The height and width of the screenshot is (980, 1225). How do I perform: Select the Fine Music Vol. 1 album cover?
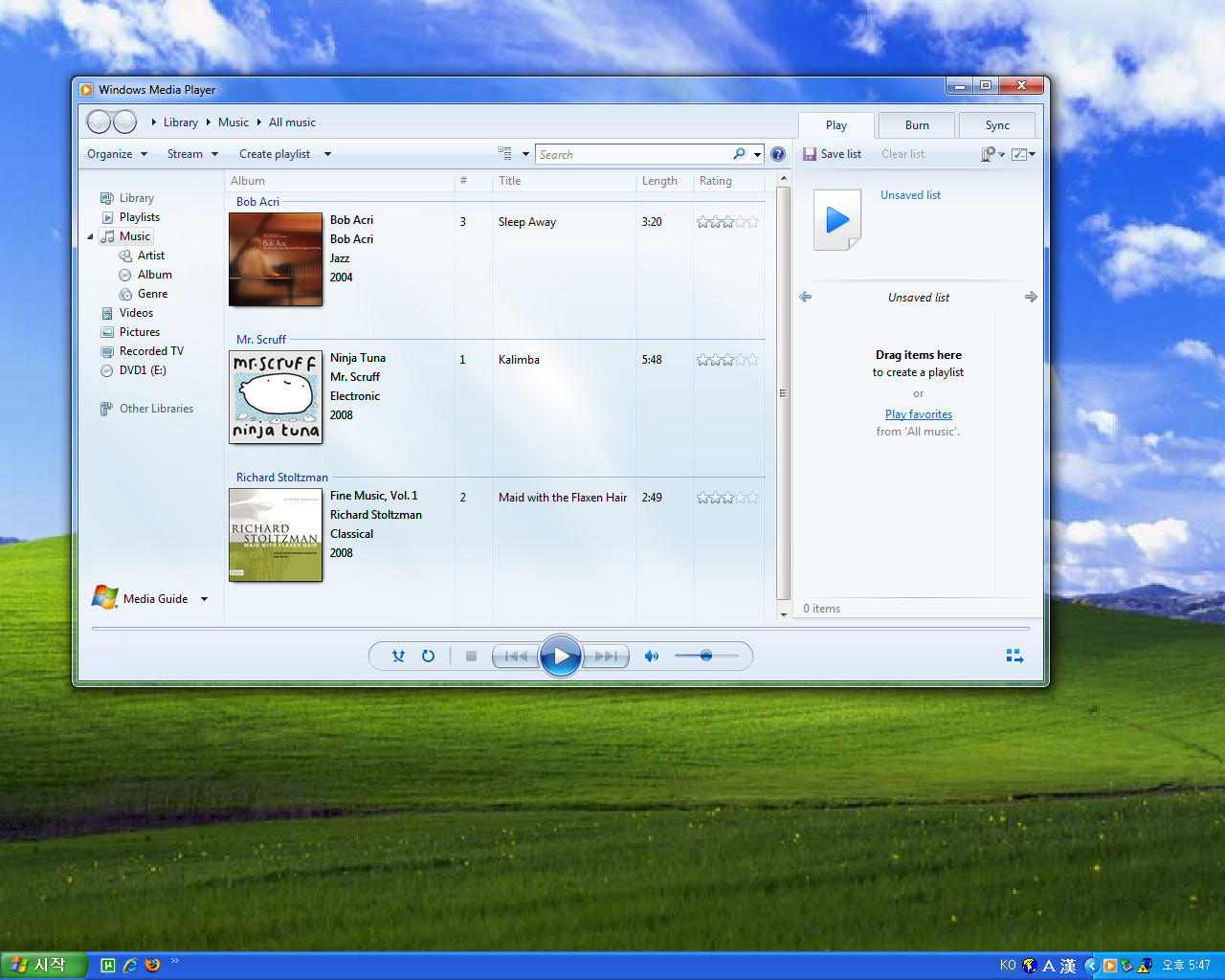coord(276,535)
